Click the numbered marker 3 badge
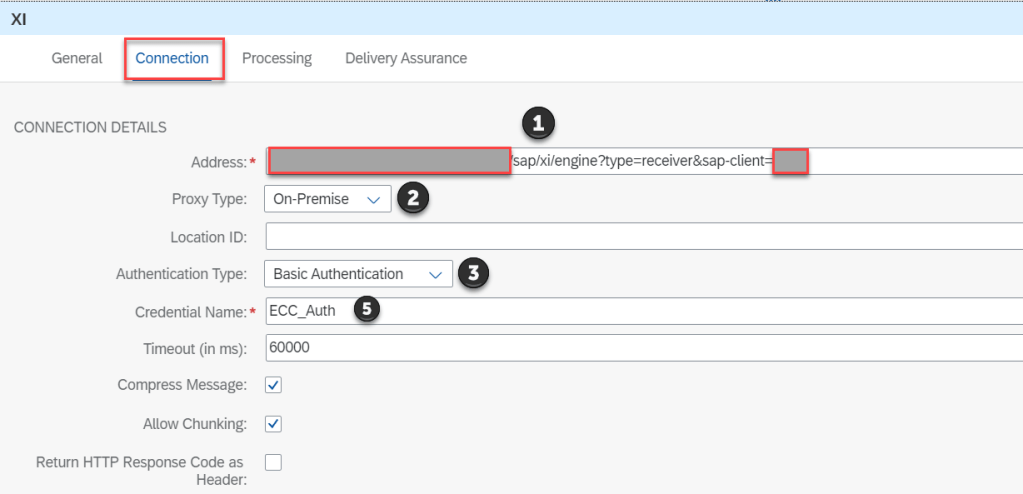The image size is (1023, 494). 473,273
